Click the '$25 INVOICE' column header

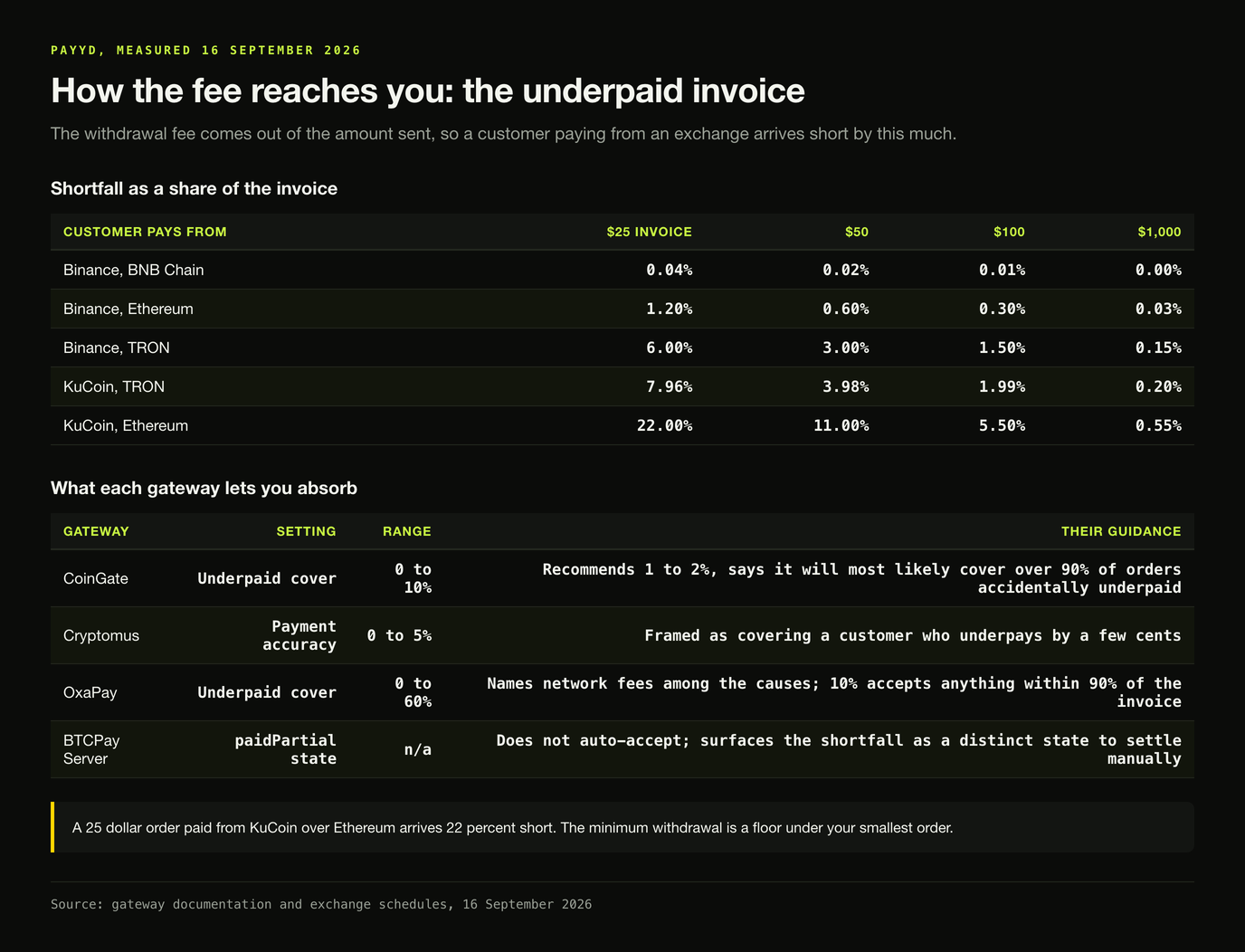[649, 232]
